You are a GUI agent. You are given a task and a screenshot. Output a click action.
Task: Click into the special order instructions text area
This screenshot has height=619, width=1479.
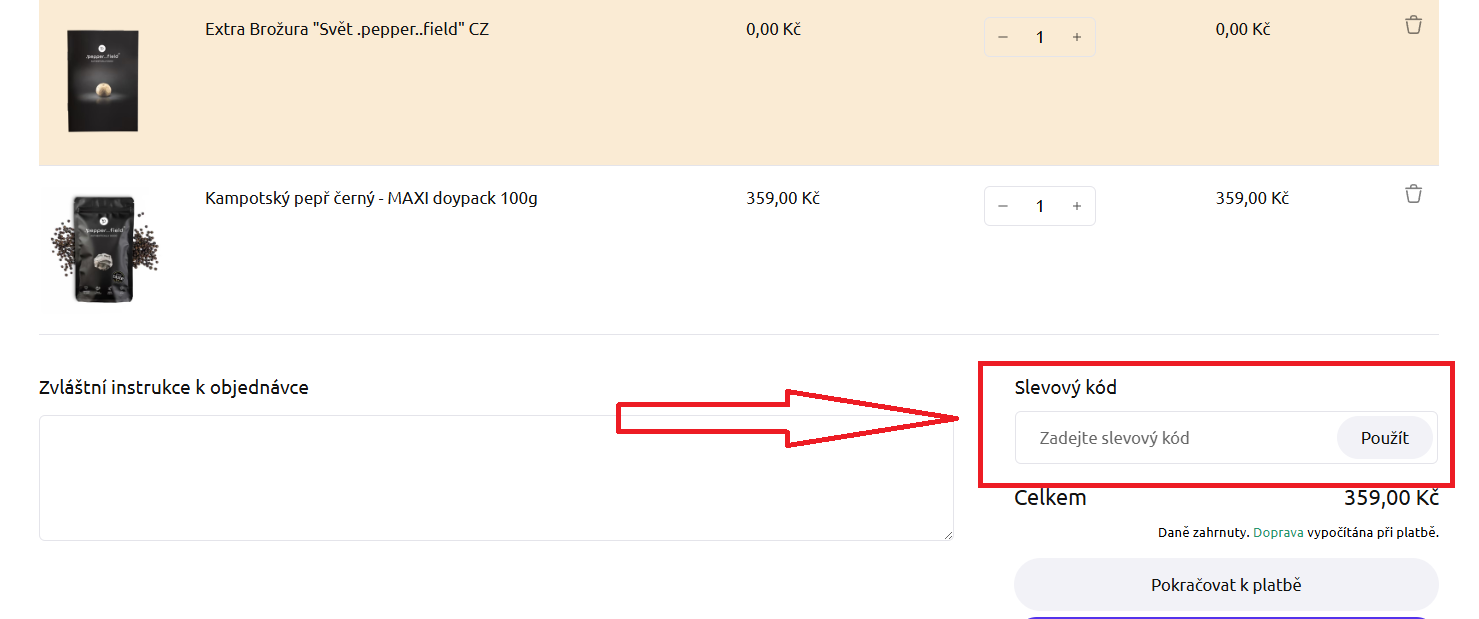click(495, 477)
